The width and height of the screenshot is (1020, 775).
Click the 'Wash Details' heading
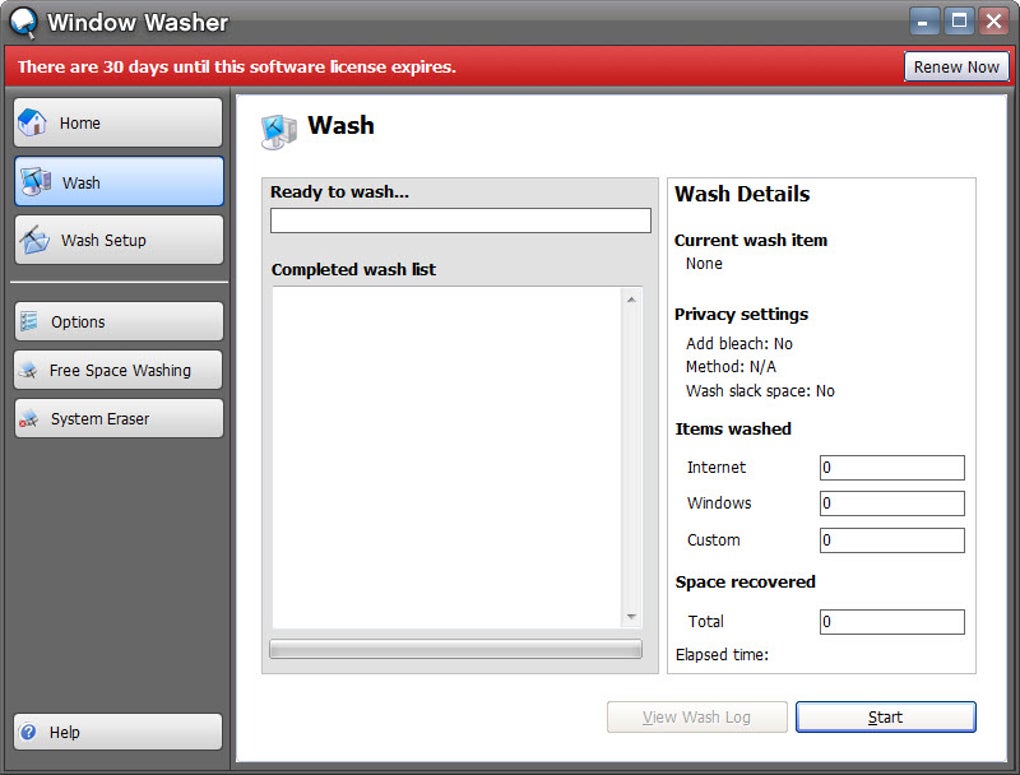pyautogui.click(x=742, y=194)
